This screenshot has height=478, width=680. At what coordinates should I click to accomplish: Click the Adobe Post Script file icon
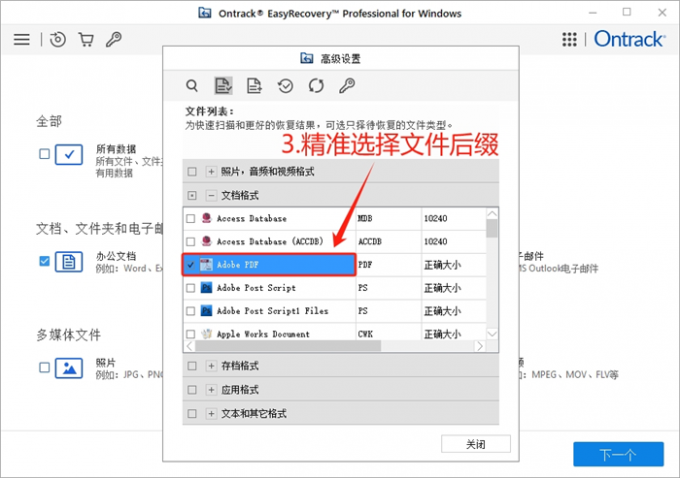point(206,288)
